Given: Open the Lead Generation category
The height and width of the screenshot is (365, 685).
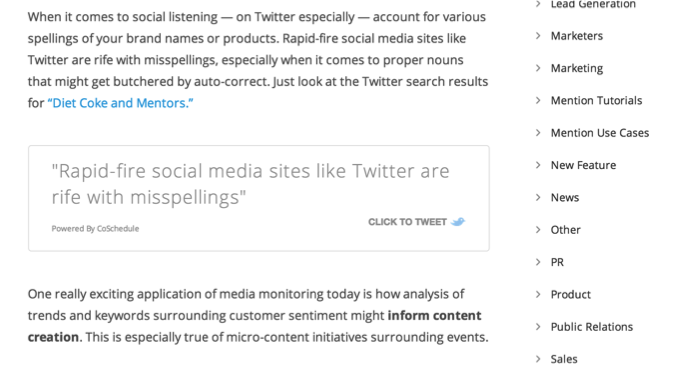Looking at the screenshot, I should tap(593, 4).
